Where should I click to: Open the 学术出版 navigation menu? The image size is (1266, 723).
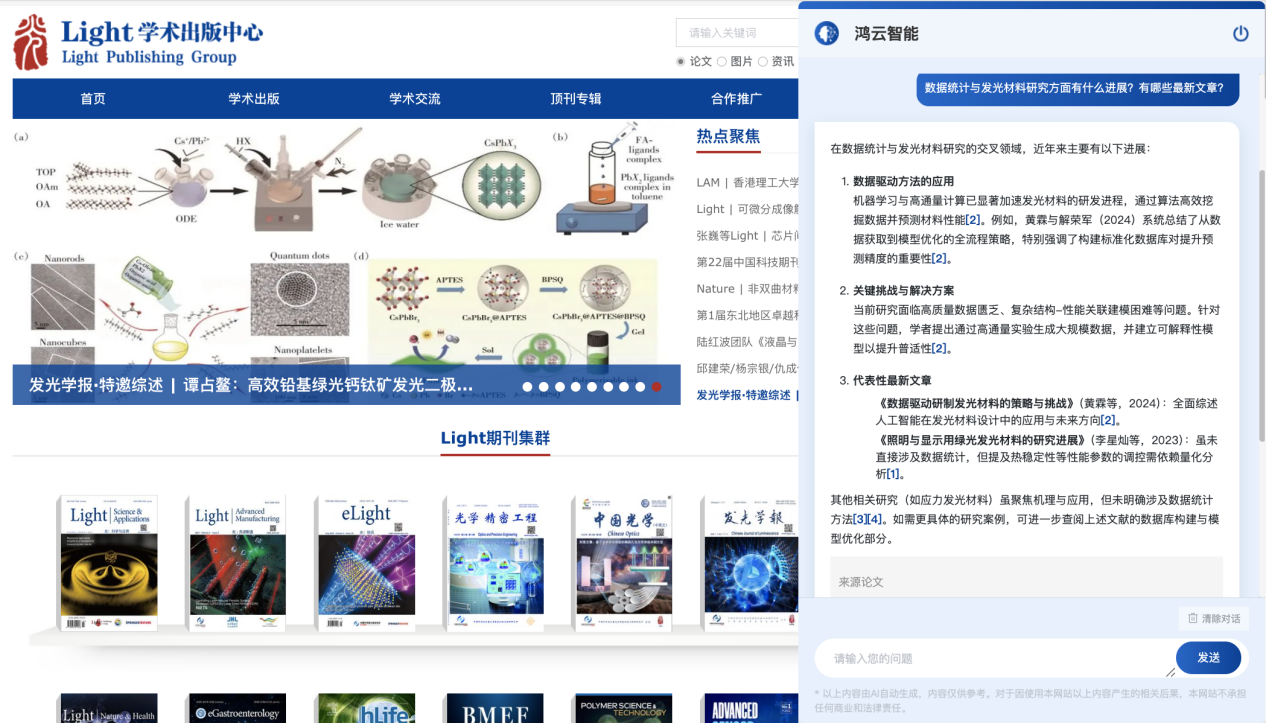point(254,98)
